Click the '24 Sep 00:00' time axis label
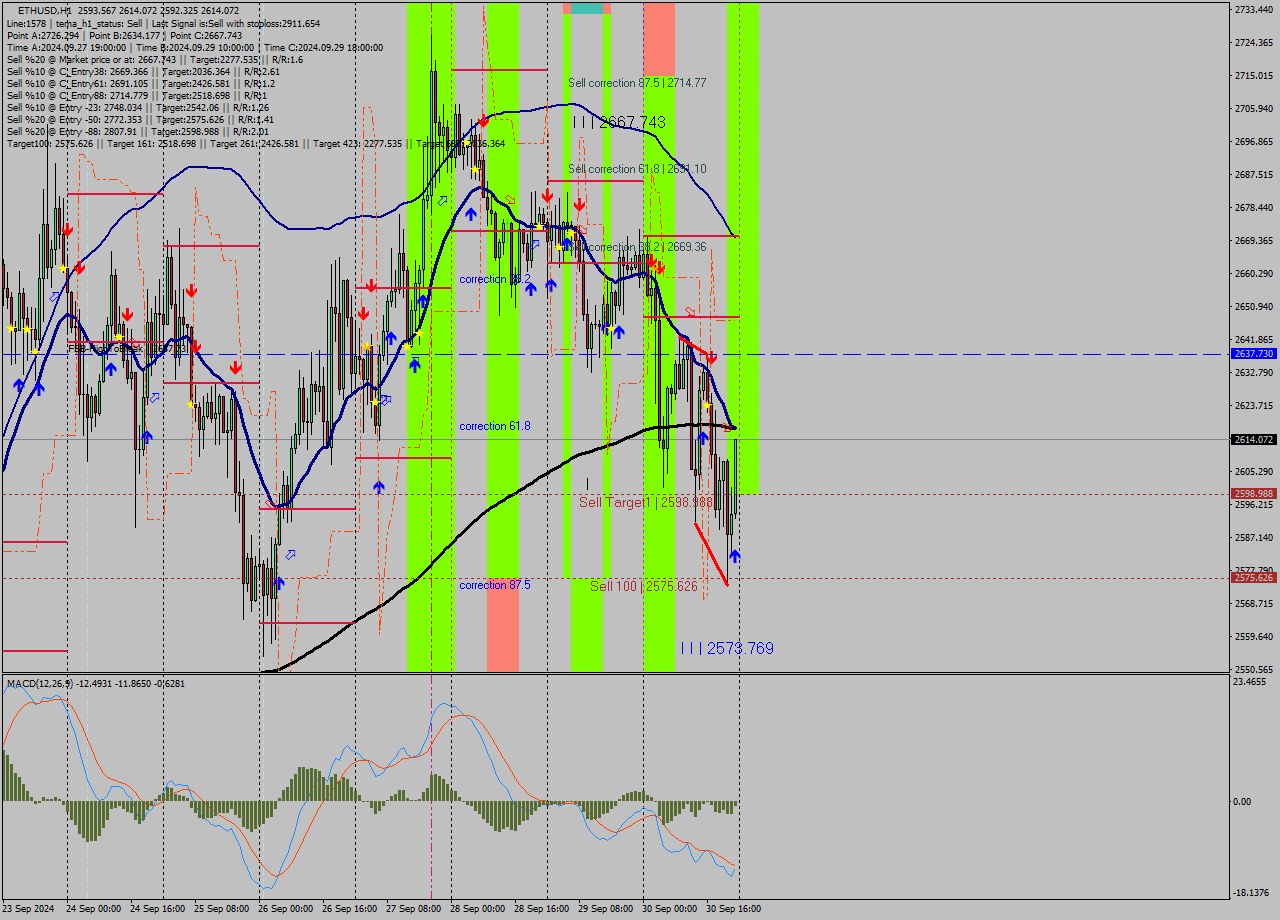 [x=93, y=909]
